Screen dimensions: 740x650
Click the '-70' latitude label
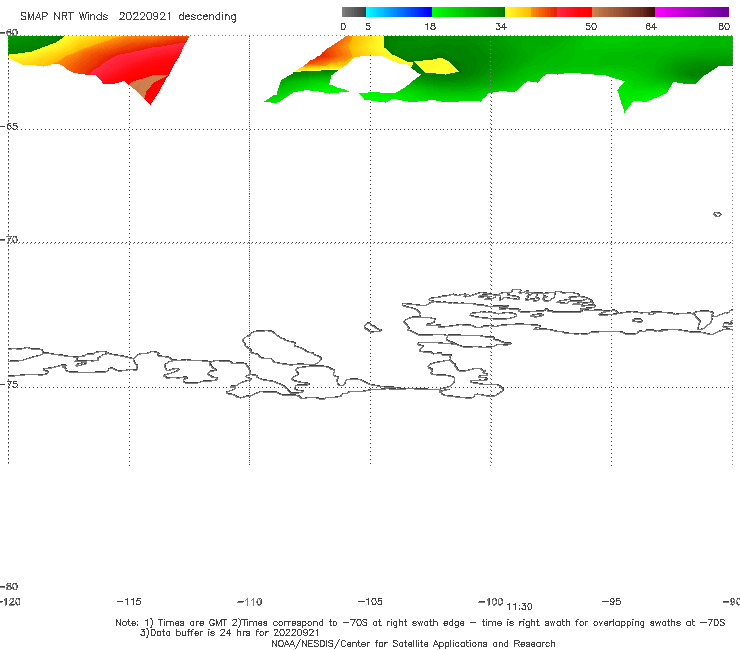coord(9,240)
